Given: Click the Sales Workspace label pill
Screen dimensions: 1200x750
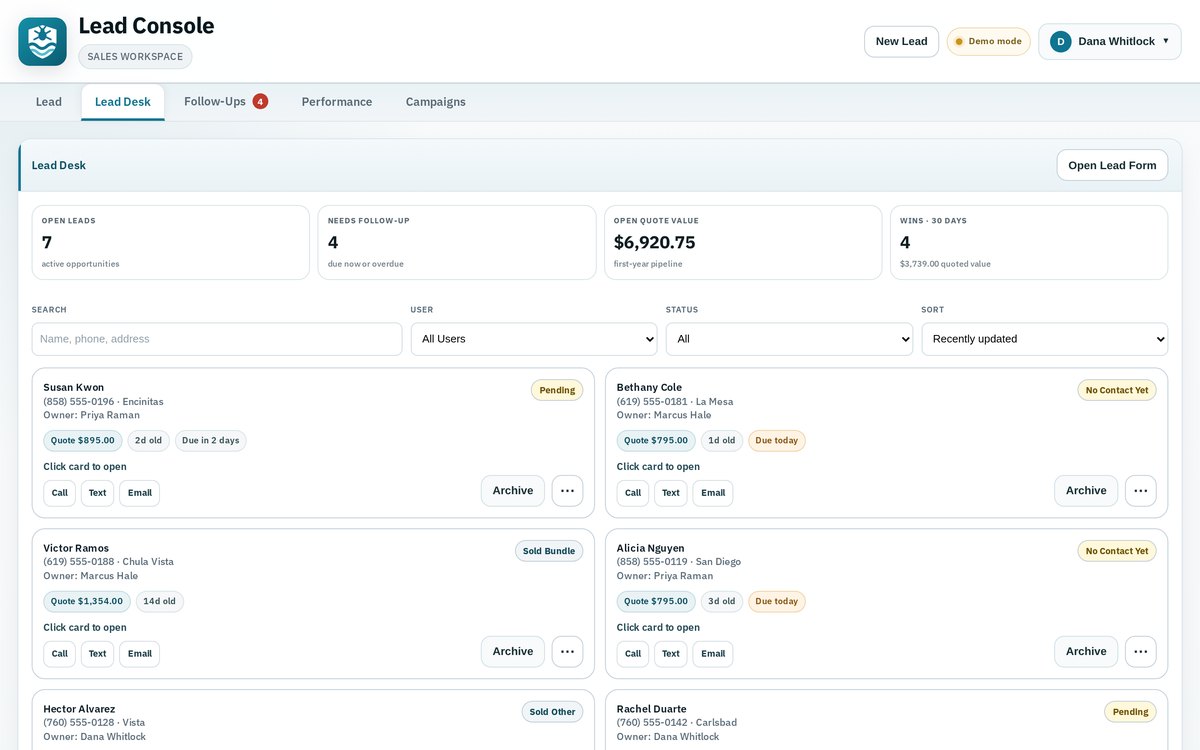Looking at the screenshot, I should pos(135,57).
